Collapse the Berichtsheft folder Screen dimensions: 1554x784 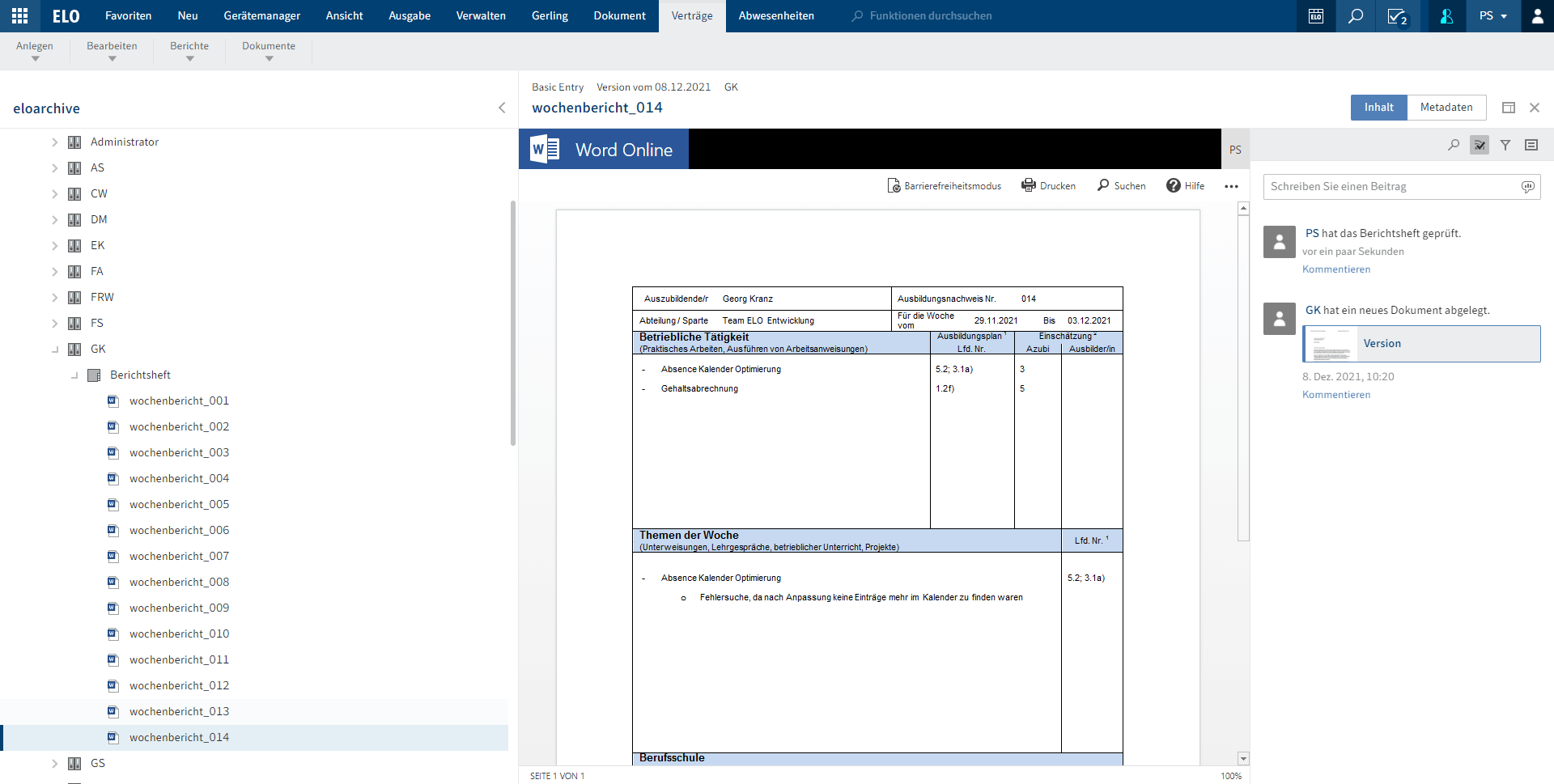click(x=74, y=375)
